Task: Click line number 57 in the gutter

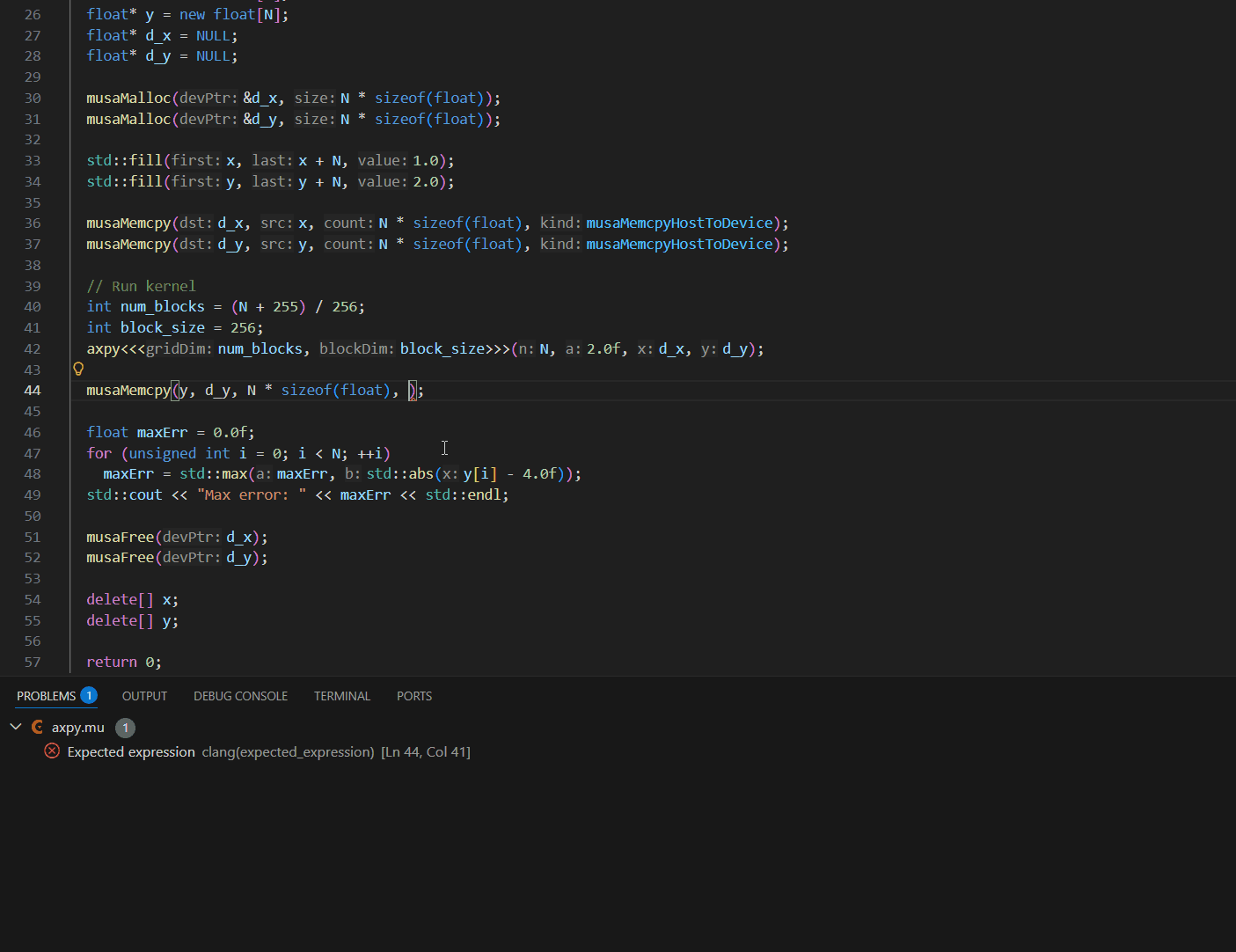Action: click(x=33, y=662)
